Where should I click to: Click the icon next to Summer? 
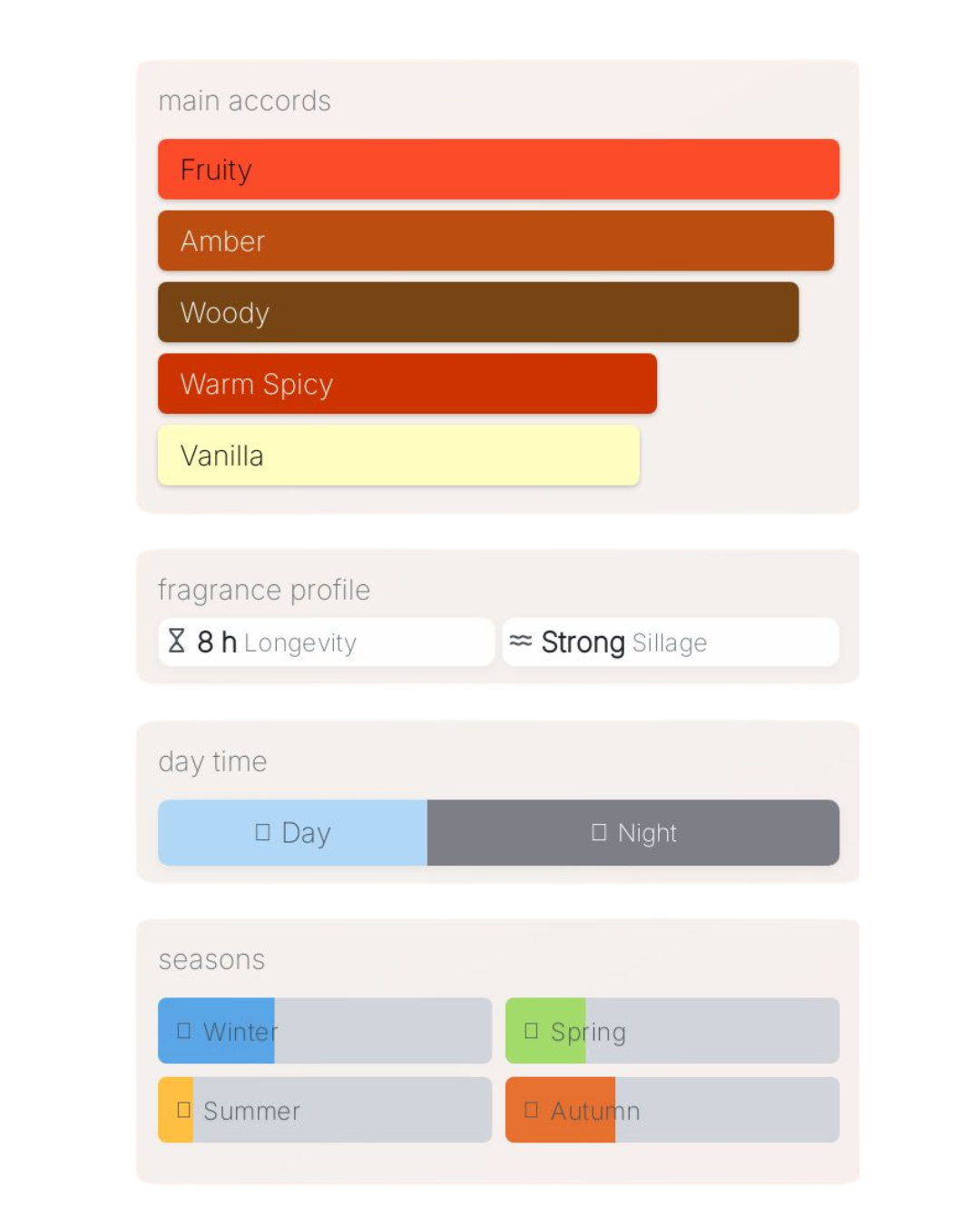(184, 1110)
